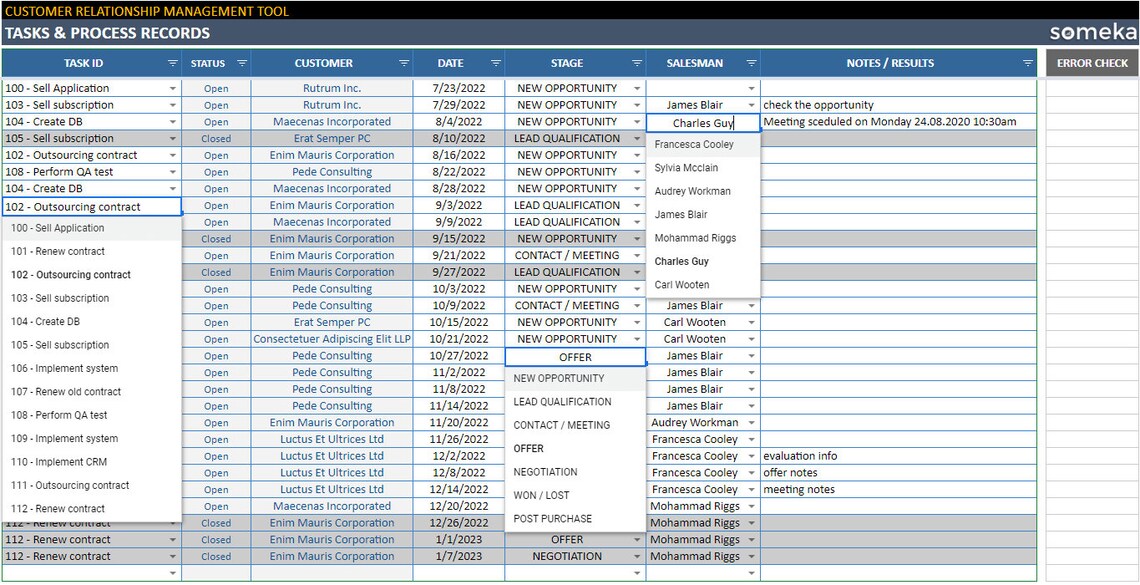Open the filter on the SALESMAN column
Viewport: 1140px width, 585px height.
751,62
